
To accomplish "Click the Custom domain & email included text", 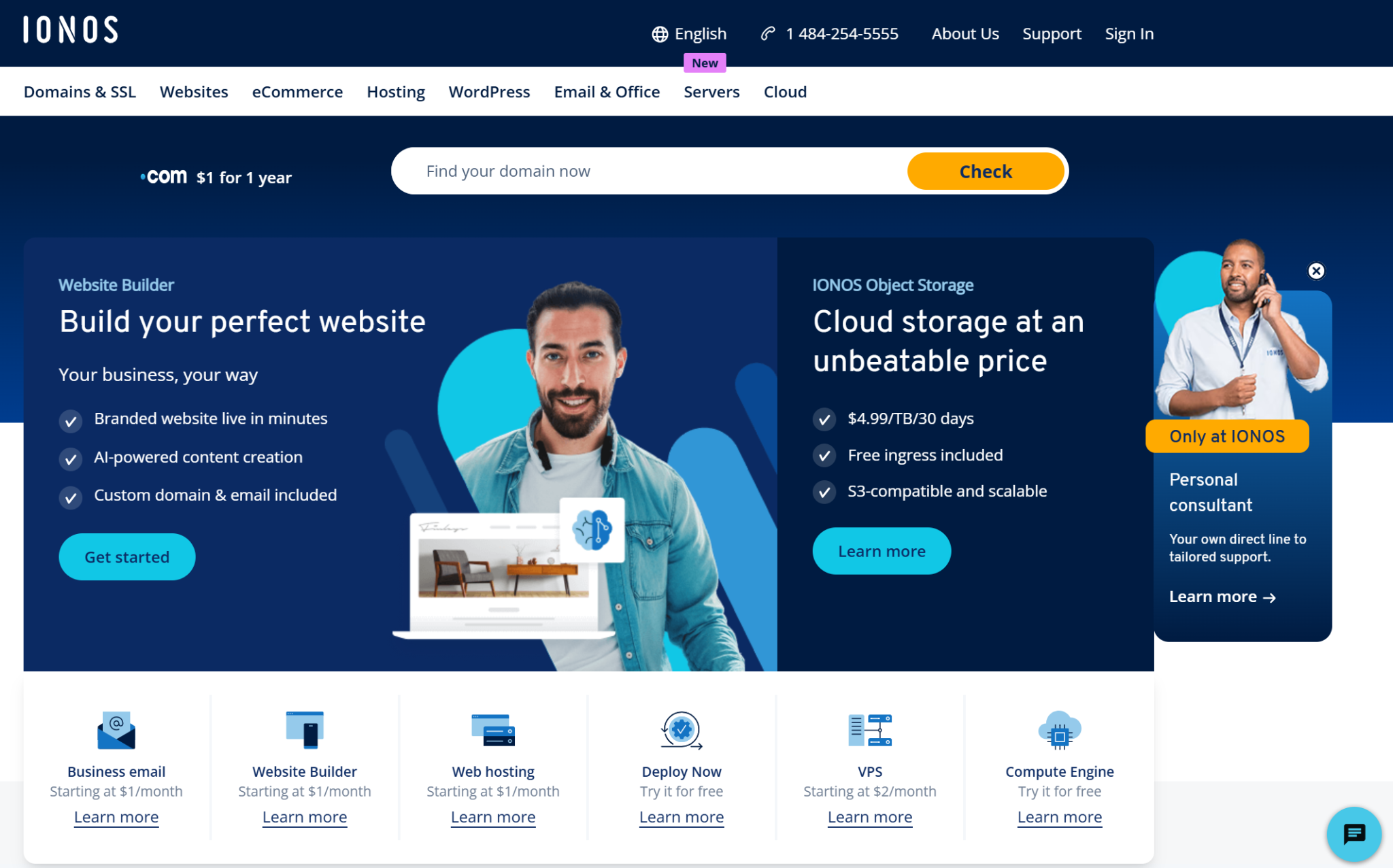I will (215, 495).
